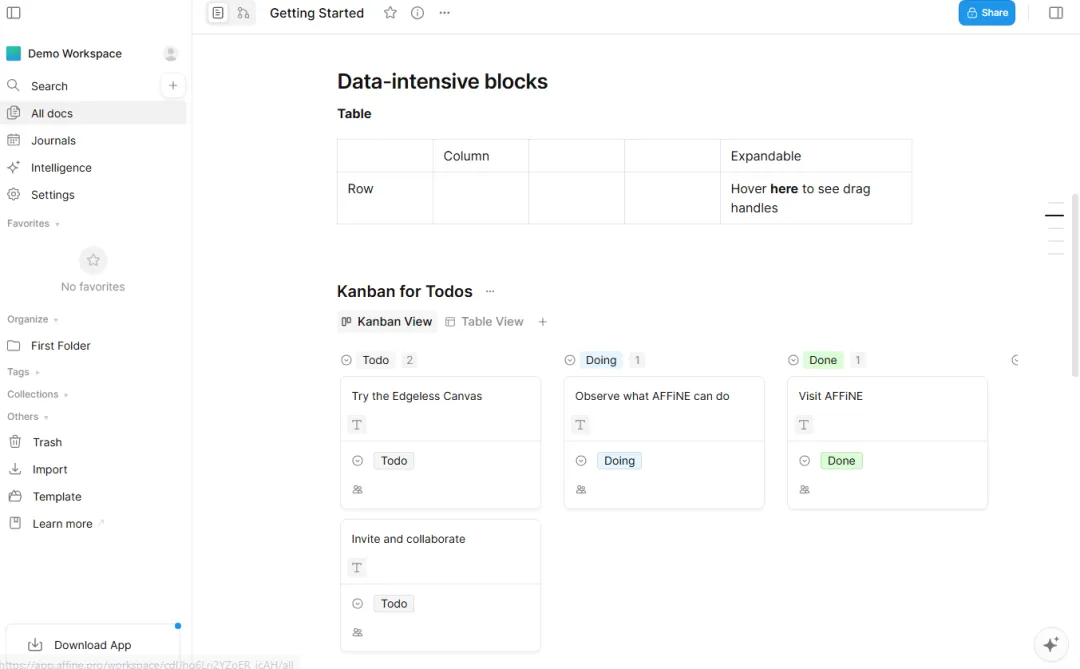Switch to edgeless mode icon
The width and height of the screenshot is (1080, 669).
pyautogui.click(x=243, y=12)
